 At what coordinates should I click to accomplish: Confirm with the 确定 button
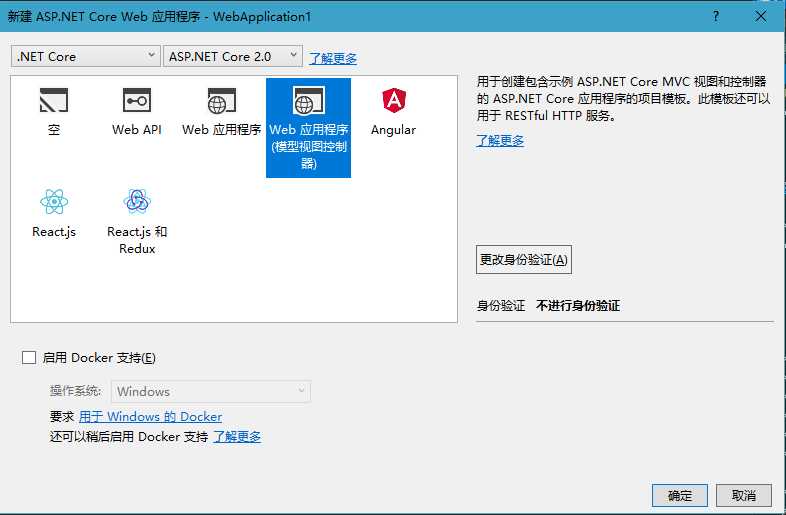[x=680, y=495]
